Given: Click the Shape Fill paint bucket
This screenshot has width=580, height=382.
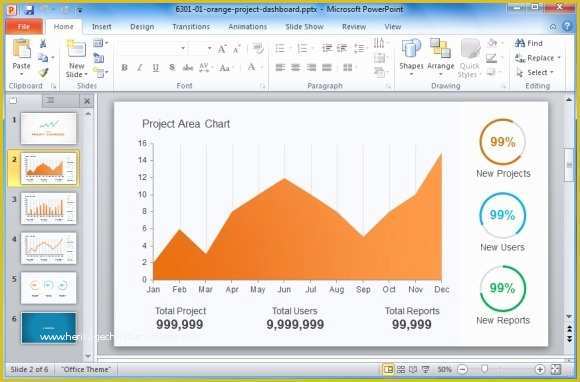Looking at the screenshot, I should pos(492,43).
